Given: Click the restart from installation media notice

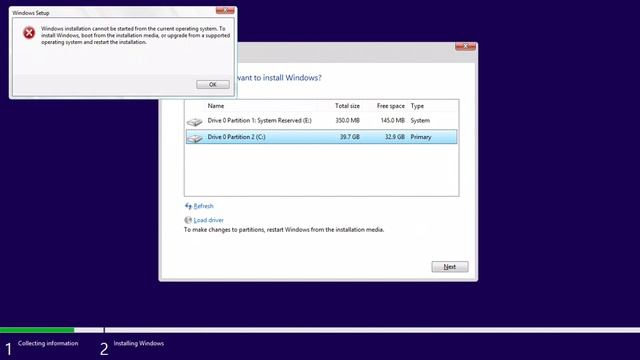Looking at the screenshot, I should pos(284,230).
